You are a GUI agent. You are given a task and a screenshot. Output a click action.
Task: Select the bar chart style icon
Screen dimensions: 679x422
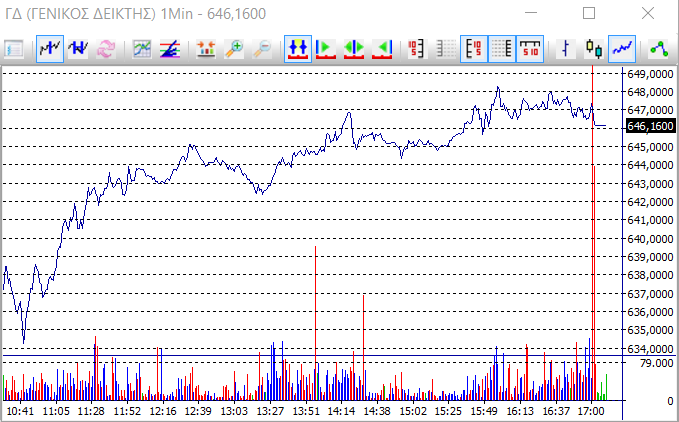pos(566,49)
